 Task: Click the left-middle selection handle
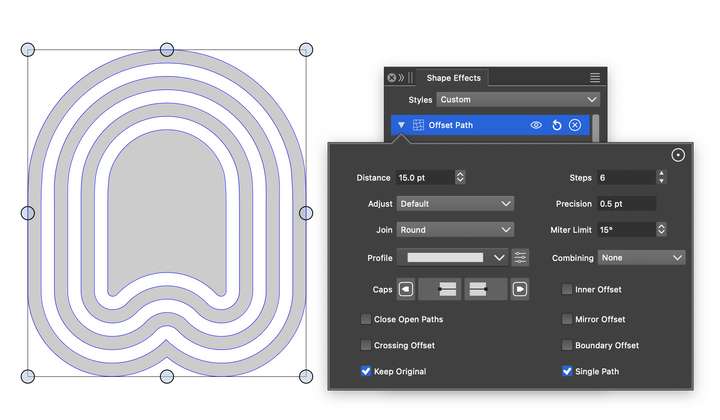pos(28,213)
